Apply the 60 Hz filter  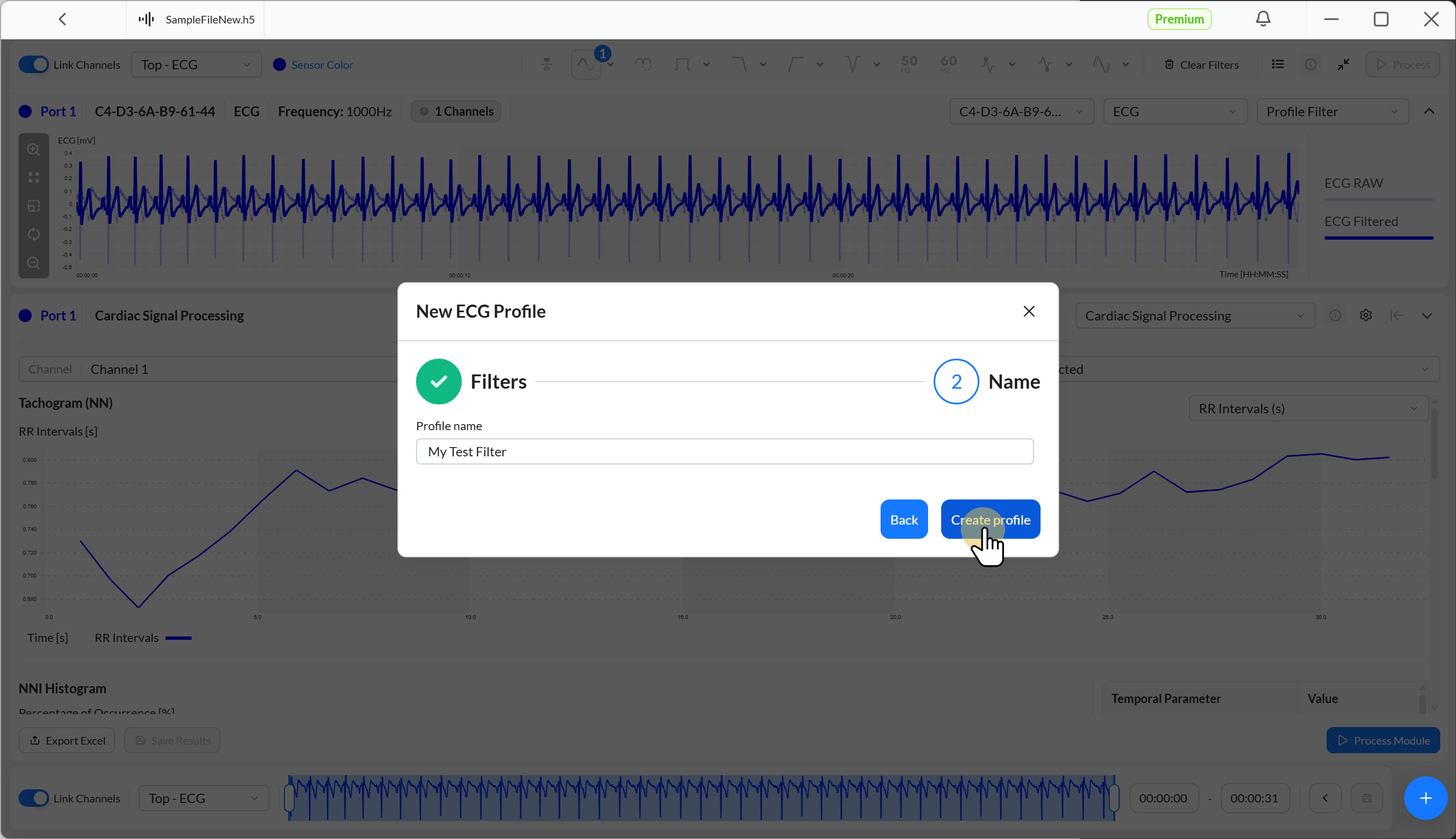click(x=948, y=64)
